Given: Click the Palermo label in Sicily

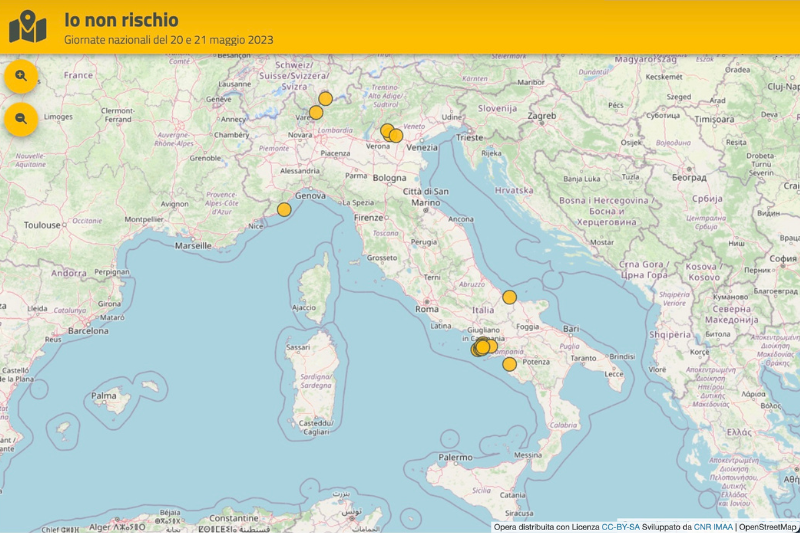Looking at the screenshot, I should click(454, 457).
